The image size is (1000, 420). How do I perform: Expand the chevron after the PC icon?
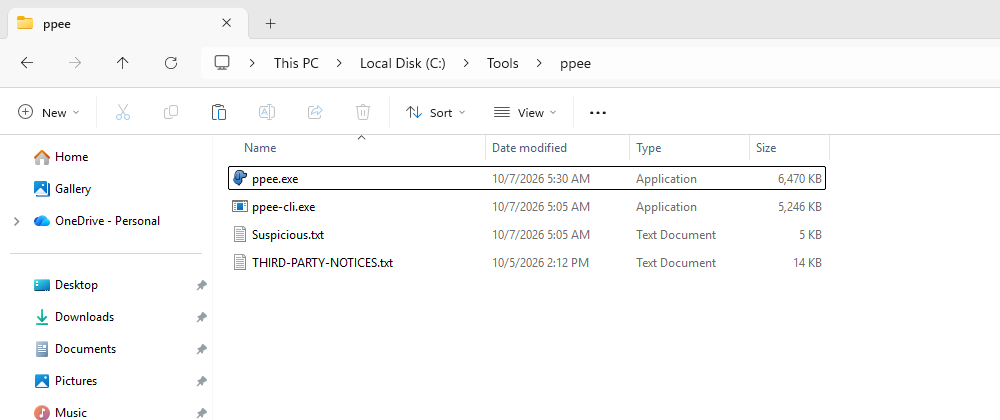[x=253, y=63]
